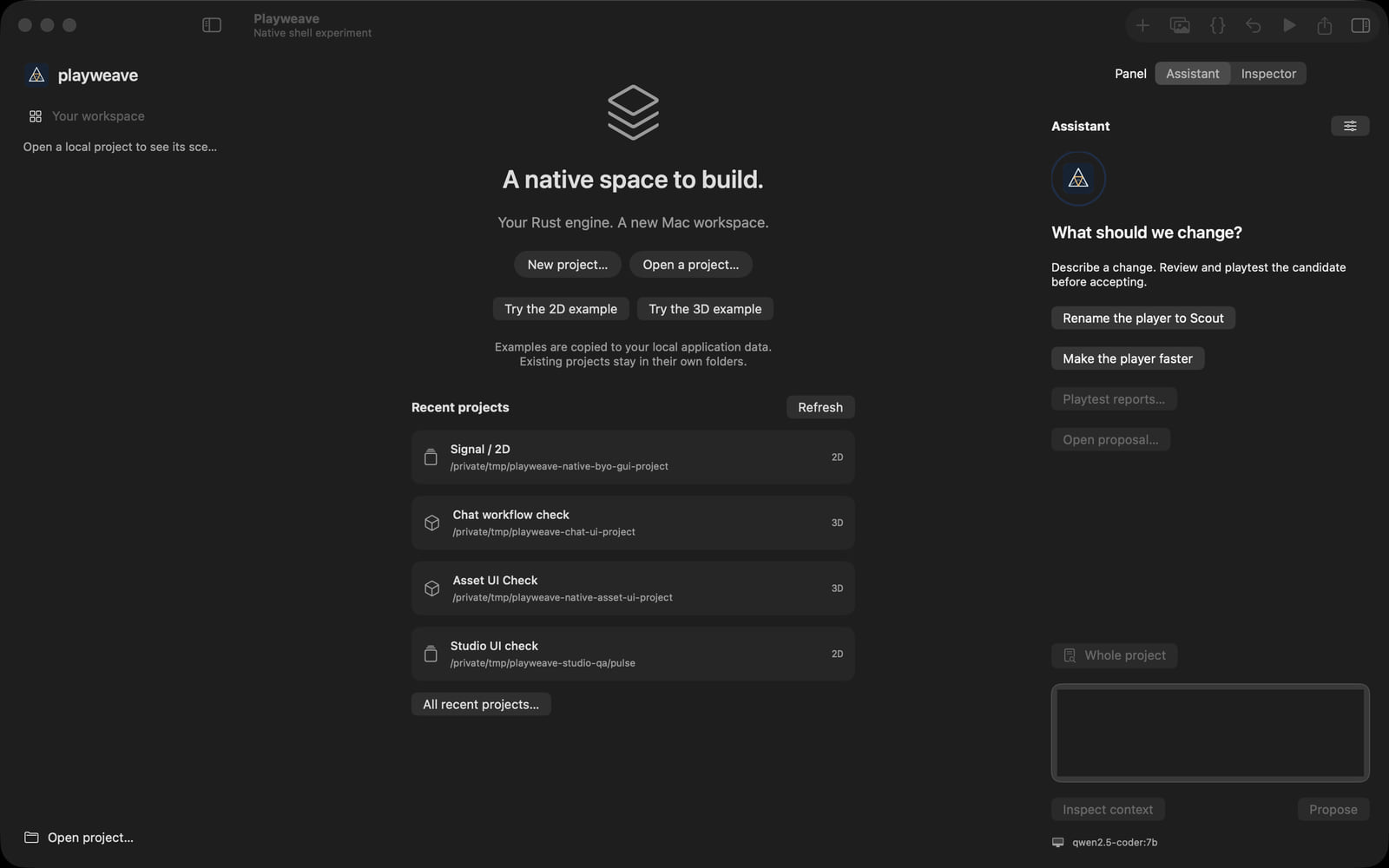This screenshot has height=868, width=1389.
Task: Click the share export icon
Action: pos(1324,25)
